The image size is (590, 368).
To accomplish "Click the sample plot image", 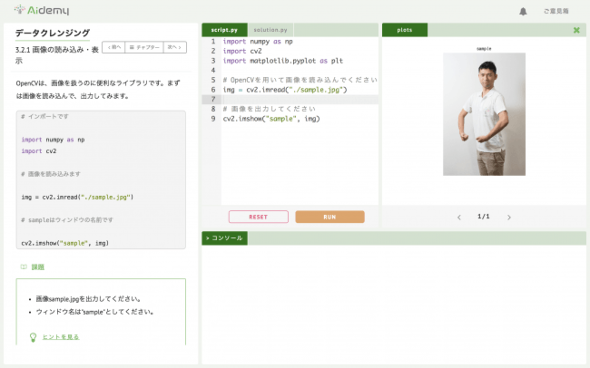I will tap(484, 114).
